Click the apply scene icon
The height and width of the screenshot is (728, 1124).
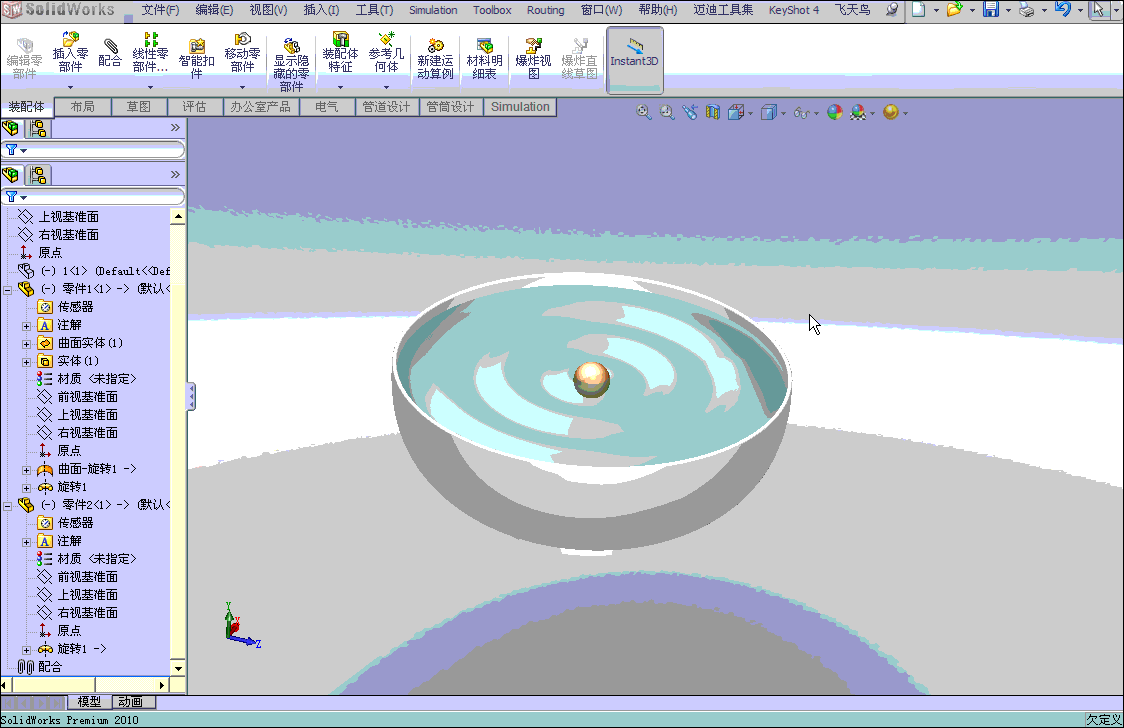pyautogui.click(x=858, y=112)
